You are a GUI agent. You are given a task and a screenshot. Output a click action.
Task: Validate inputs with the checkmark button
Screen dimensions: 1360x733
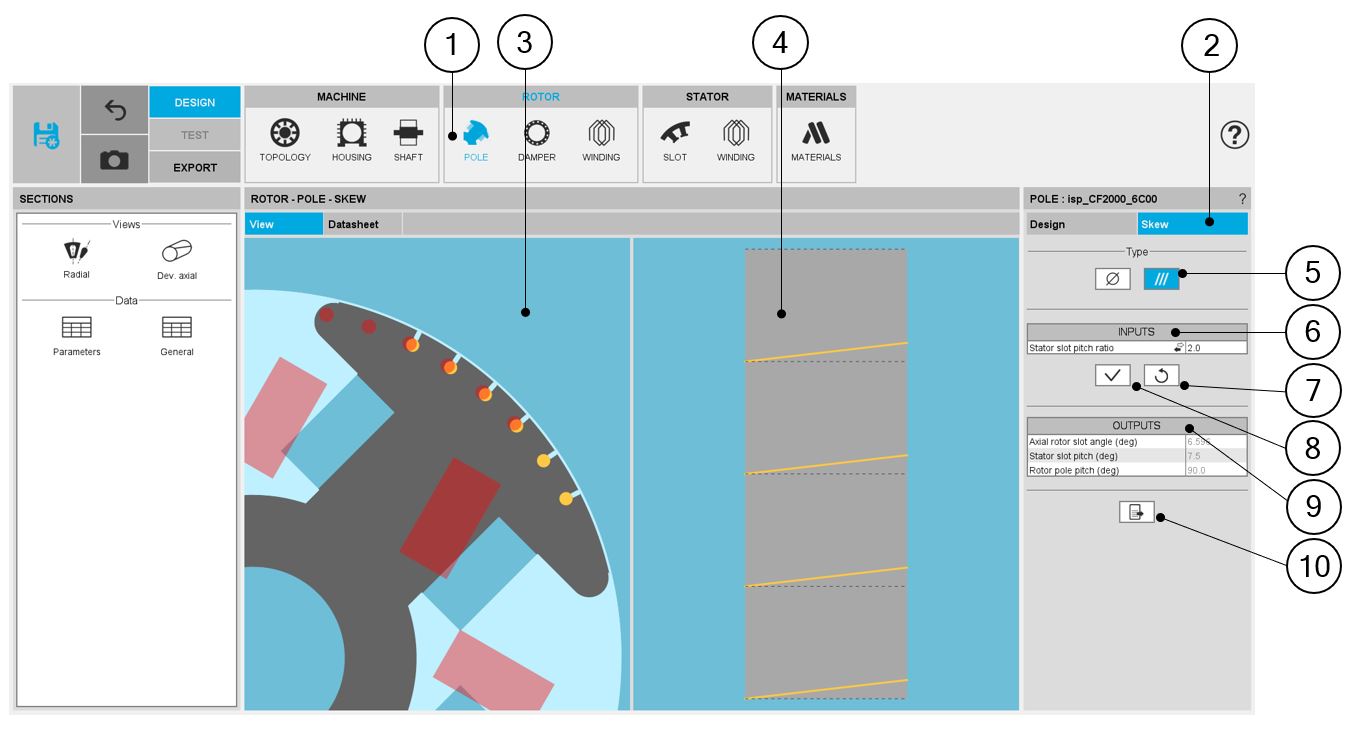pos(1112,376)
